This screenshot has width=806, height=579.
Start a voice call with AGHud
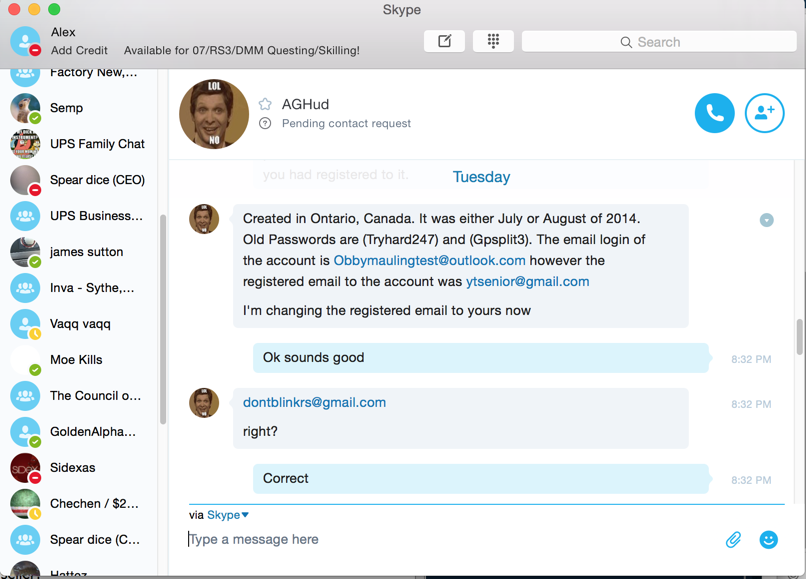tap(715, 113)
